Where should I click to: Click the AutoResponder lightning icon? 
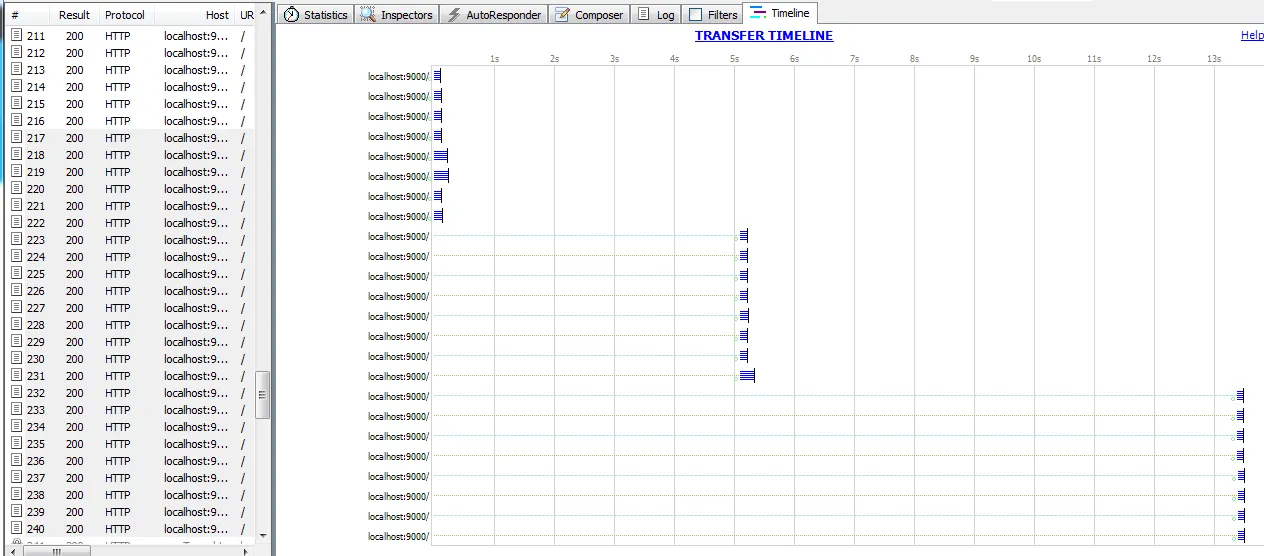coord(454,15)
